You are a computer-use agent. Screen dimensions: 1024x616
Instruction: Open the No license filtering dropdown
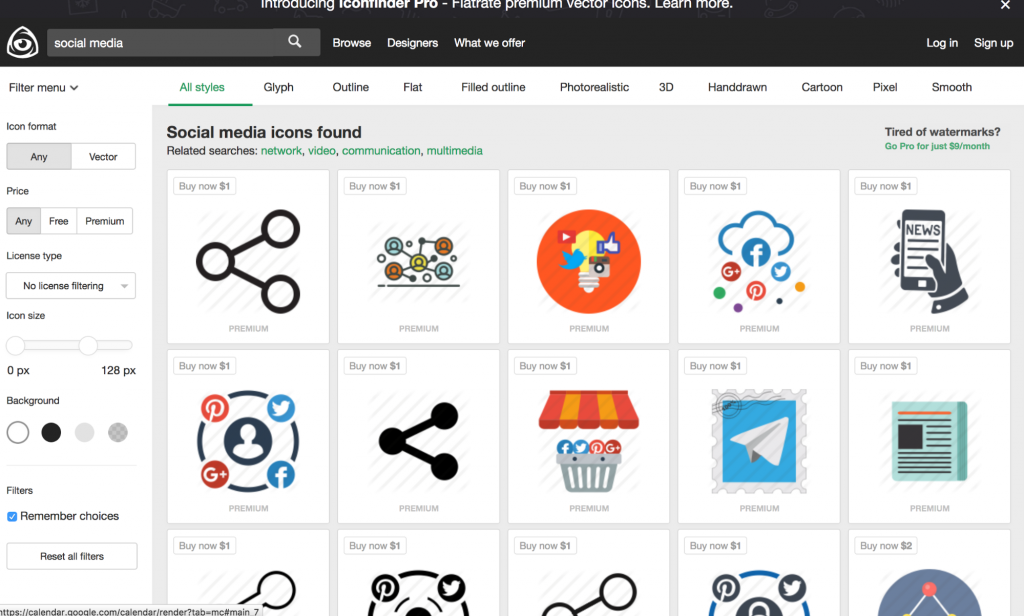[71, 285]
